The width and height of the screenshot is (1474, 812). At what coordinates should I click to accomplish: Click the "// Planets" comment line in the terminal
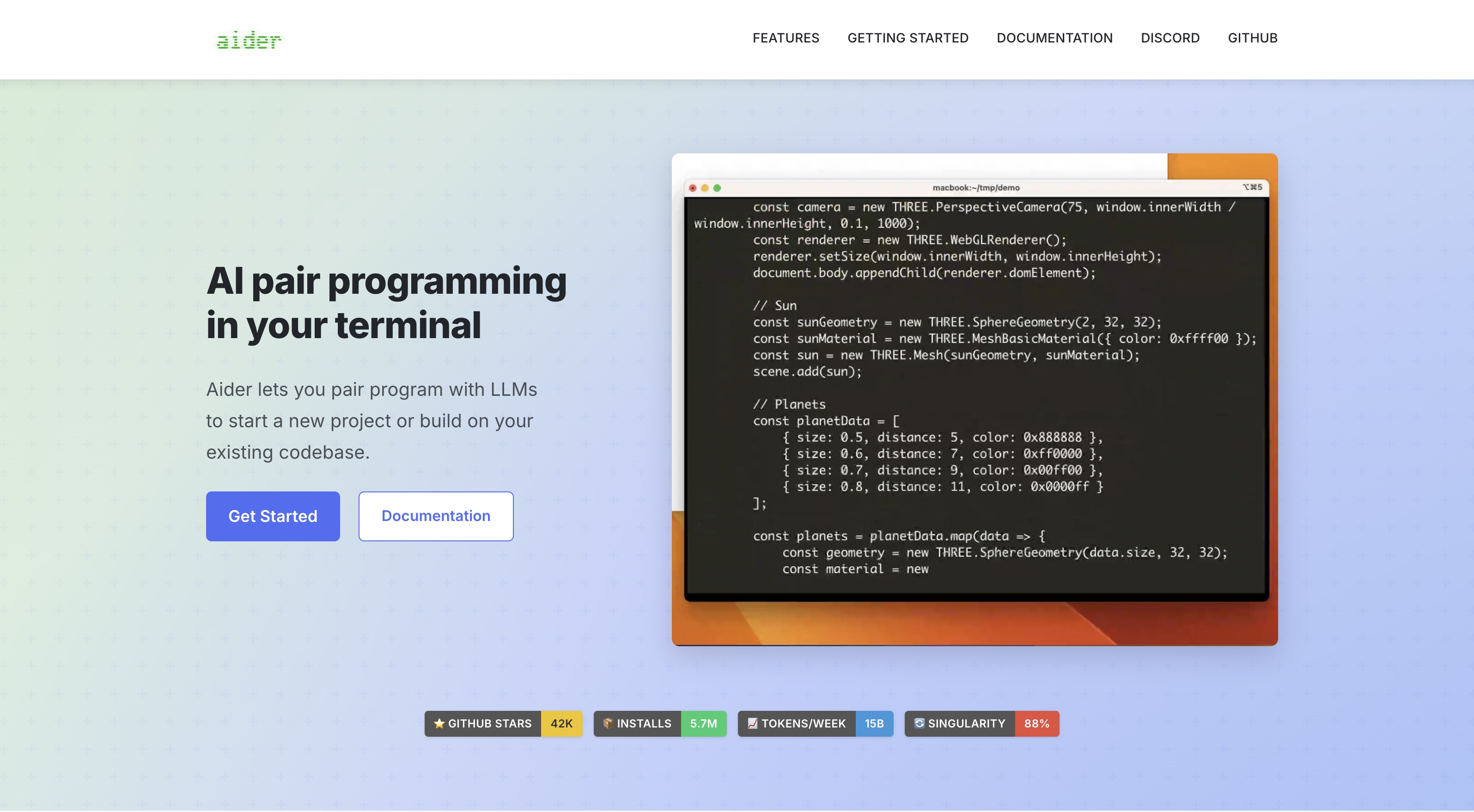[789, 404]
